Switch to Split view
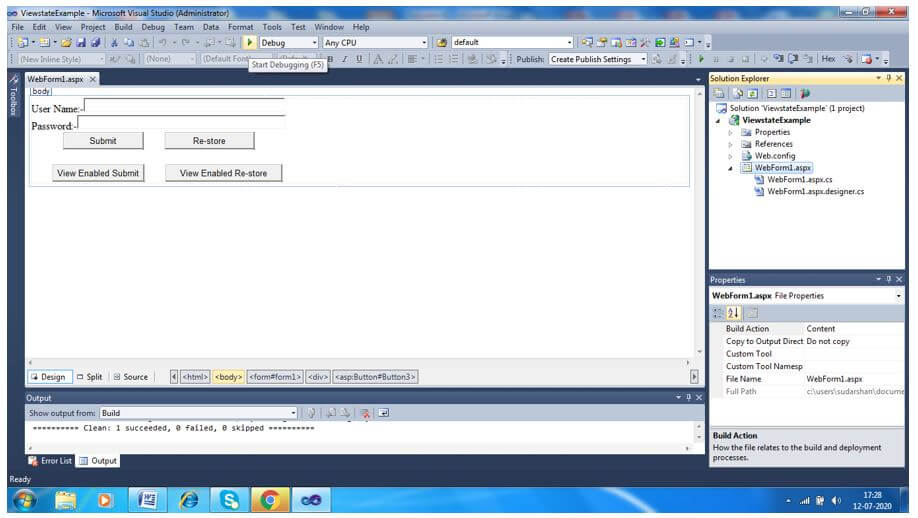 click(90, 377)
